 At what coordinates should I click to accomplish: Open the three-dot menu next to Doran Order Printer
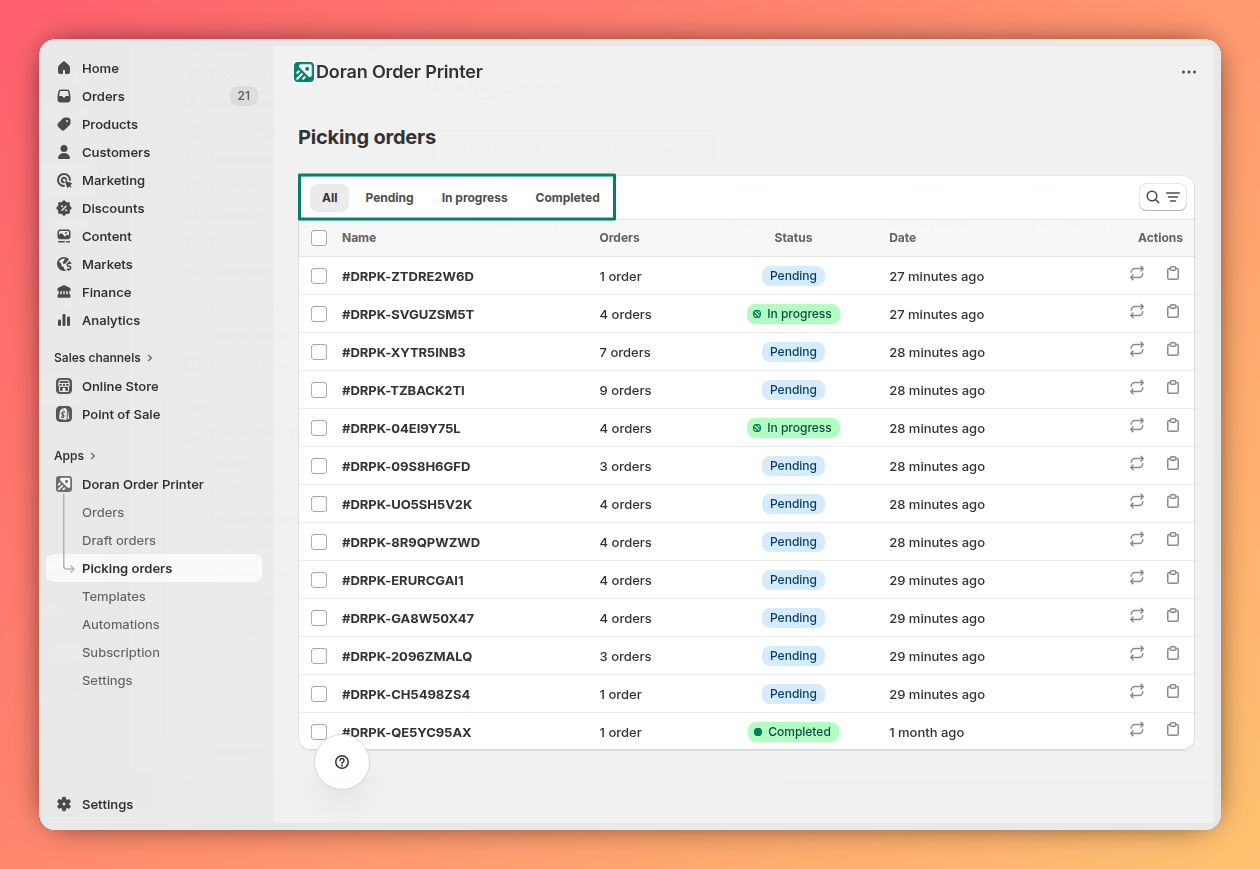(x=1189, y=71)
